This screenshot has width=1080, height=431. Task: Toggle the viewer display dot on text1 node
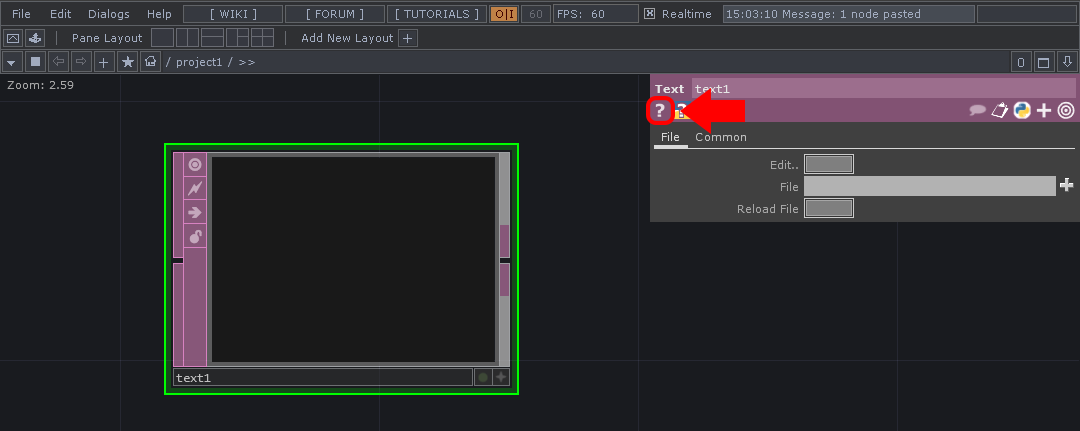[483, 377]
